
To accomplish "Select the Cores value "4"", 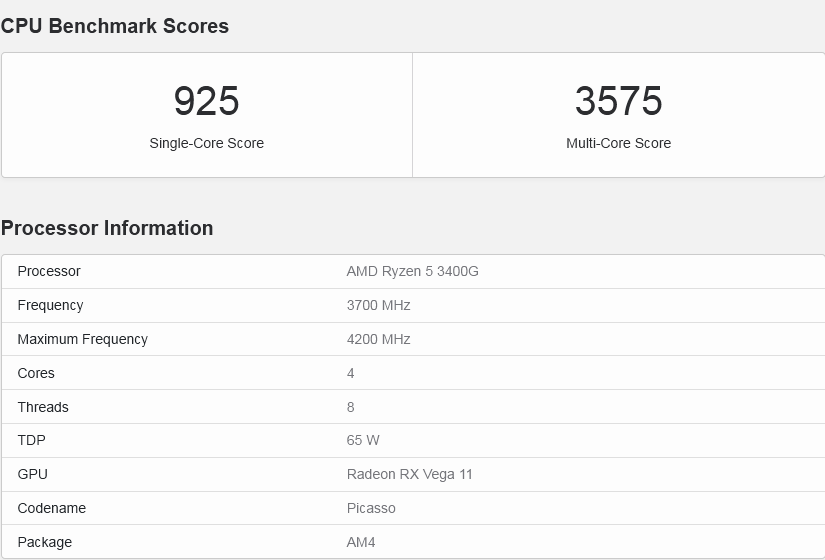I will click(350, 373).
